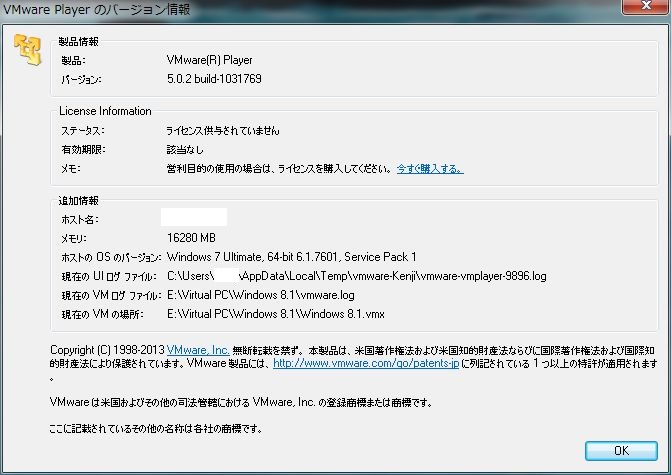This screenshot has height=475, width=671.
Task: Open the VMware, Inc. copyright link
Action: point(198,350)
